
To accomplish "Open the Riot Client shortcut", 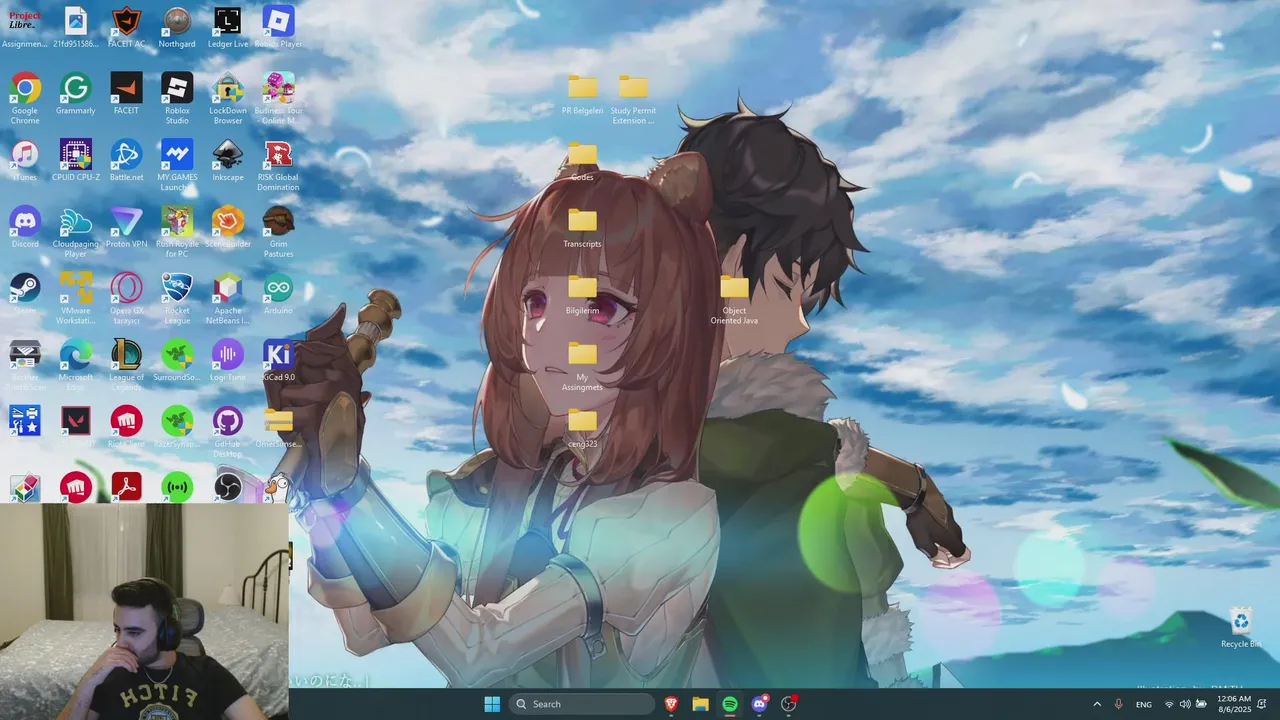I will (x=126, y=428).
